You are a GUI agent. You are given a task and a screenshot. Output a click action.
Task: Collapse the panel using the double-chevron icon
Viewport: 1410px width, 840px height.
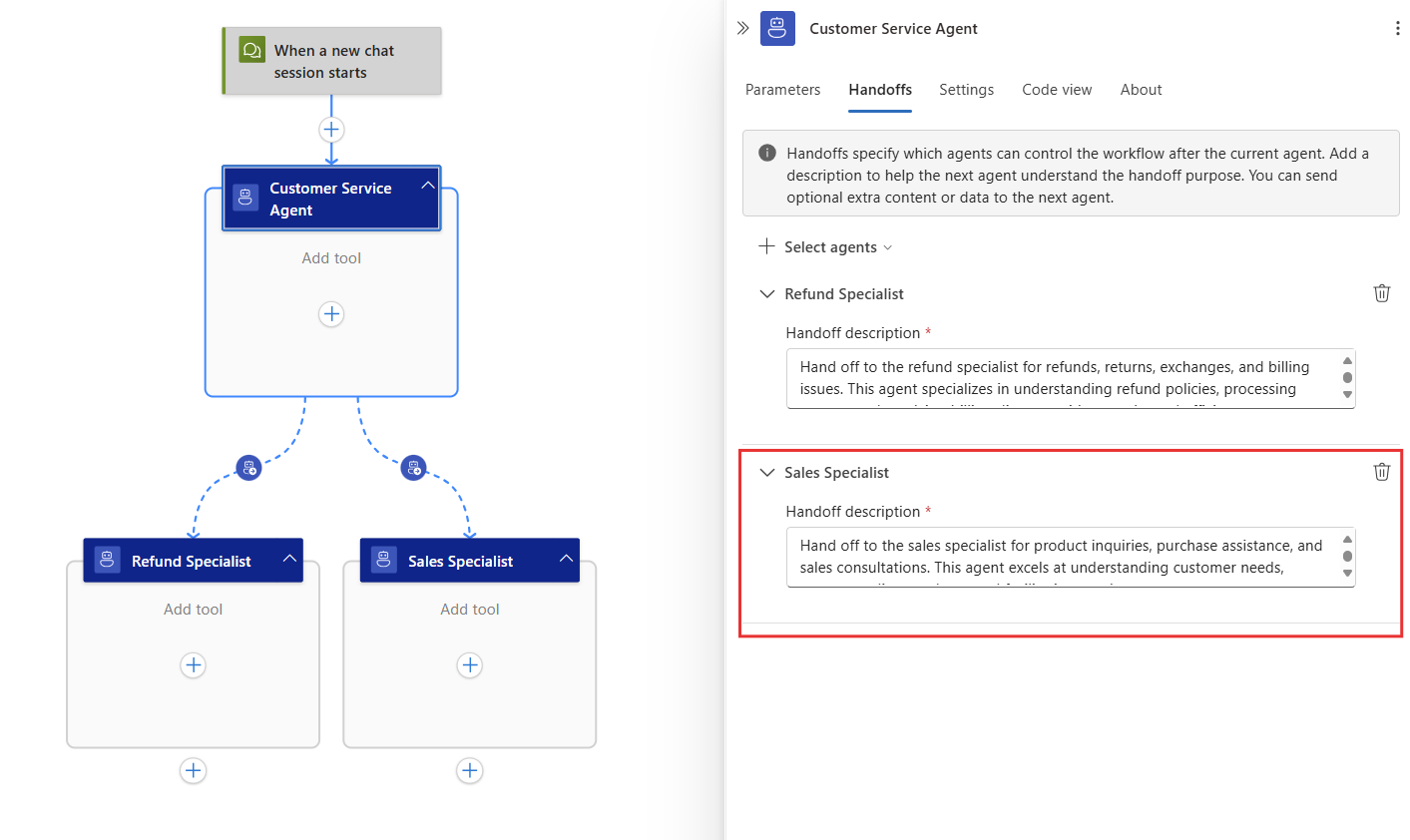pyautogui.click(x=741, y=28)
